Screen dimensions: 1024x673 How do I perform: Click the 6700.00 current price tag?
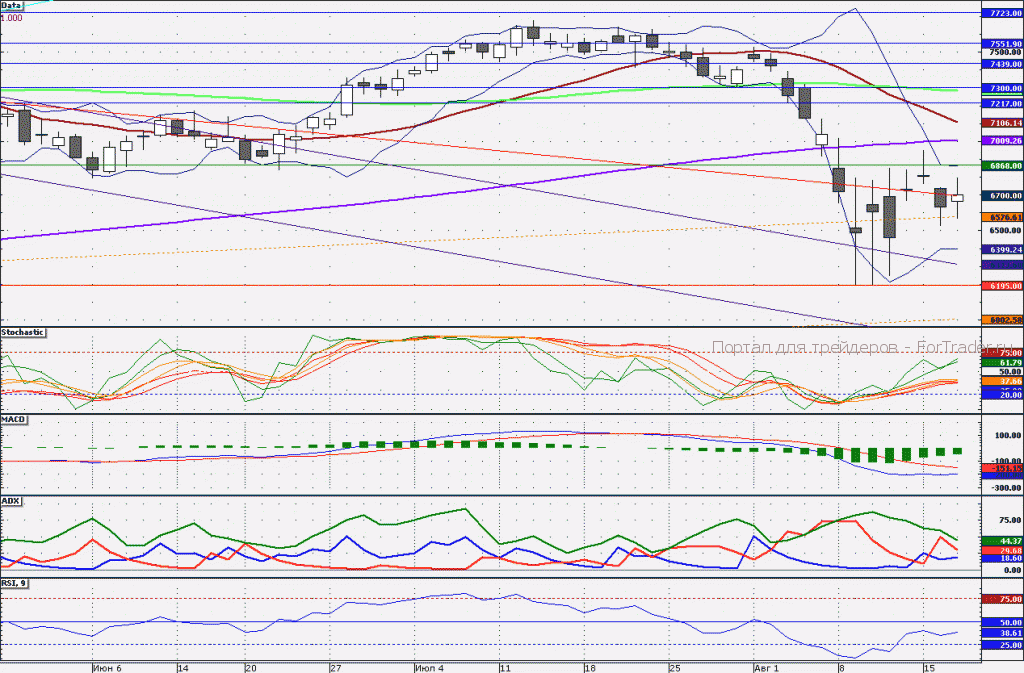(x=1002, y=196)
